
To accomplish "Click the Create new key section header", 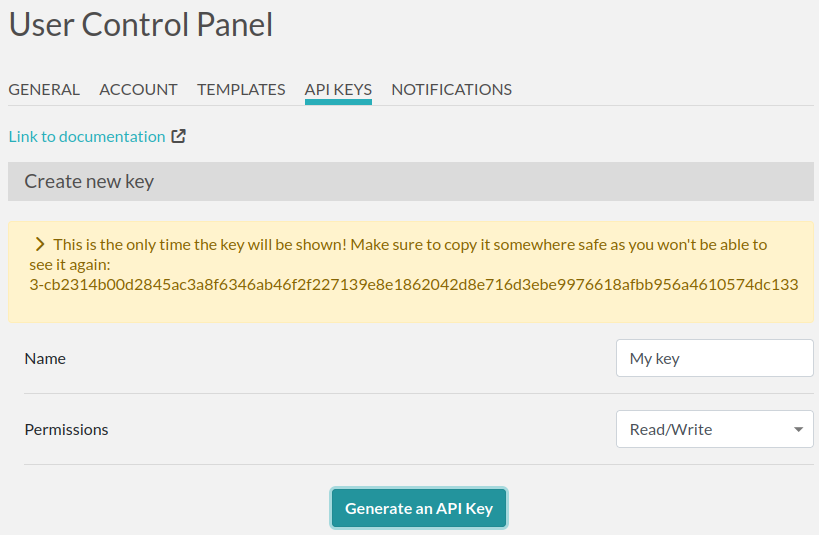I will (411, 181).
